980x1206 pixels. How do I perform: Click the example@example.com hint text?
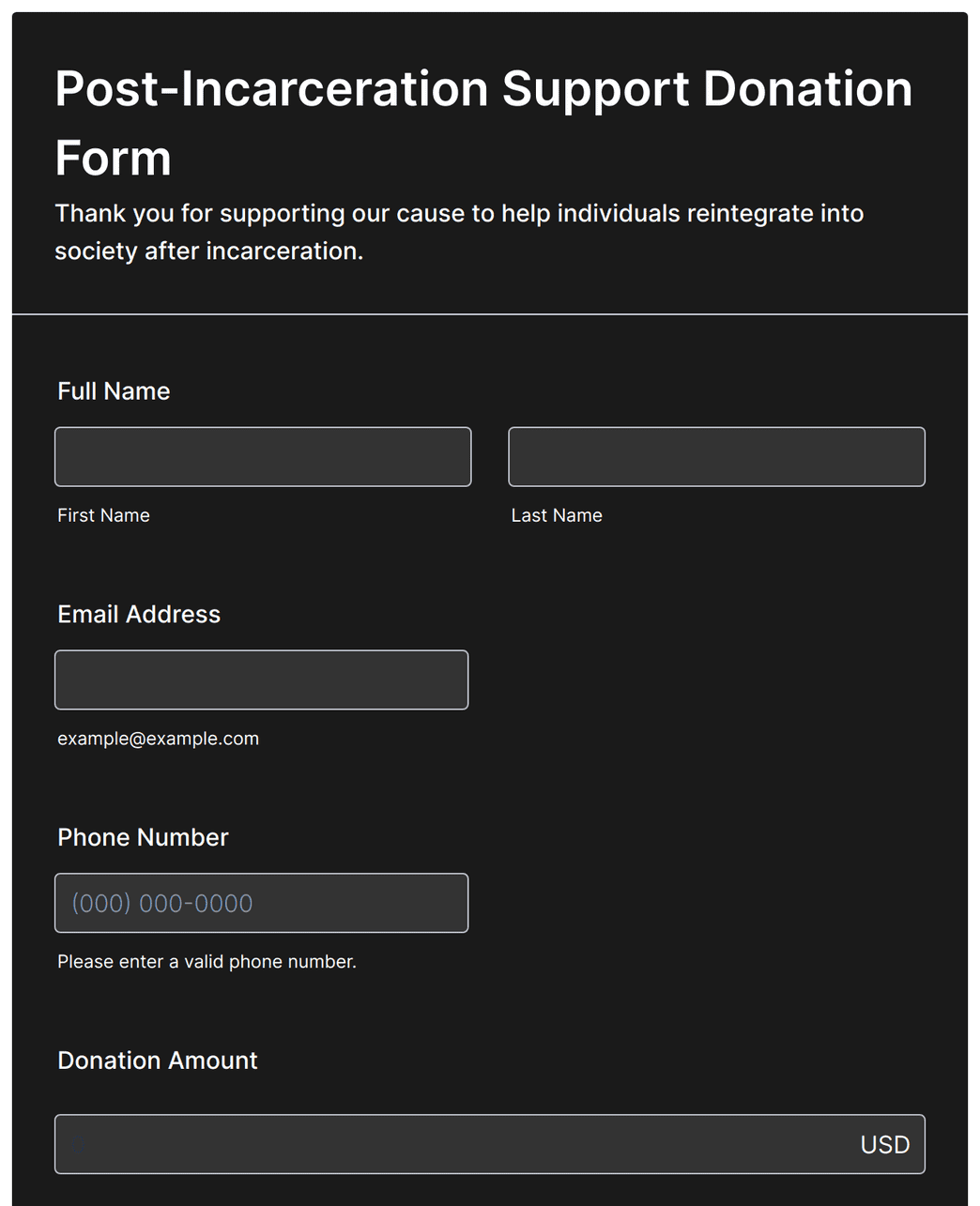click(x=158, y=739)
